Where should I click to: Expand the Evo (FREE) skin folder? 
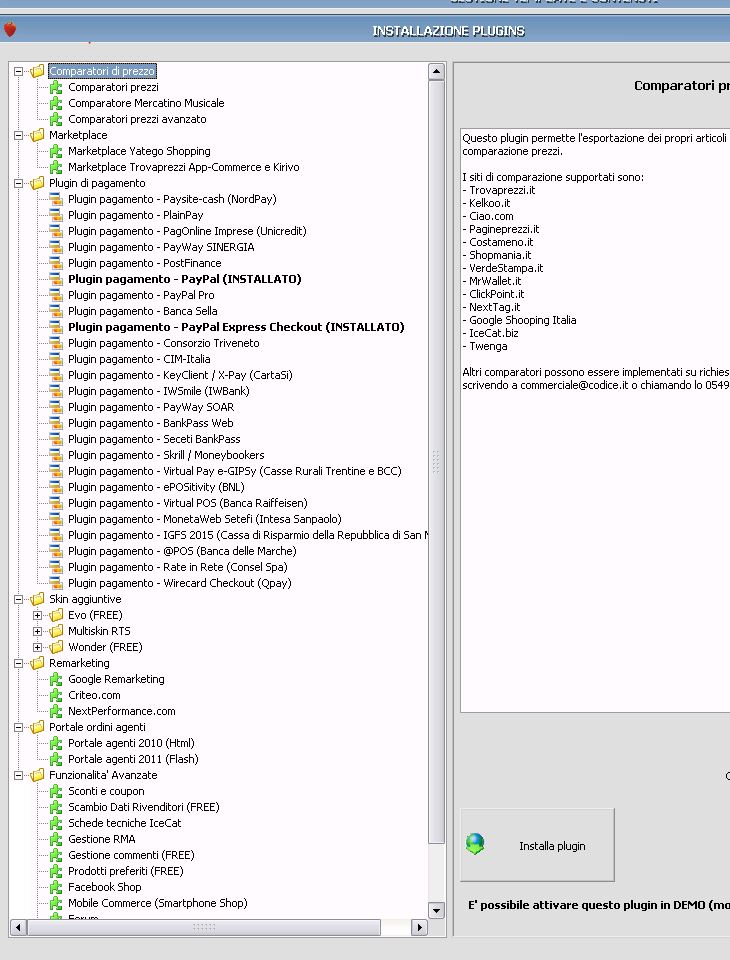tap(37, 615)
